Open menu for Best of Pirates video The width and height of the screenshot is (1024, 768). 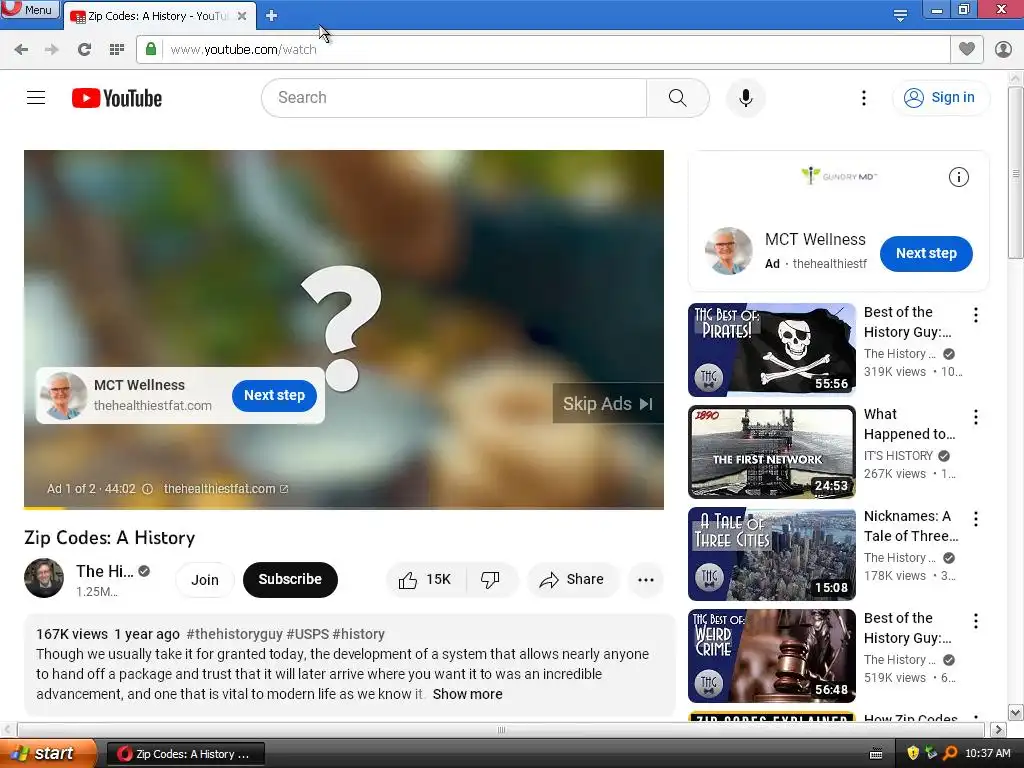pyautogui.click(x=976, y=315)
